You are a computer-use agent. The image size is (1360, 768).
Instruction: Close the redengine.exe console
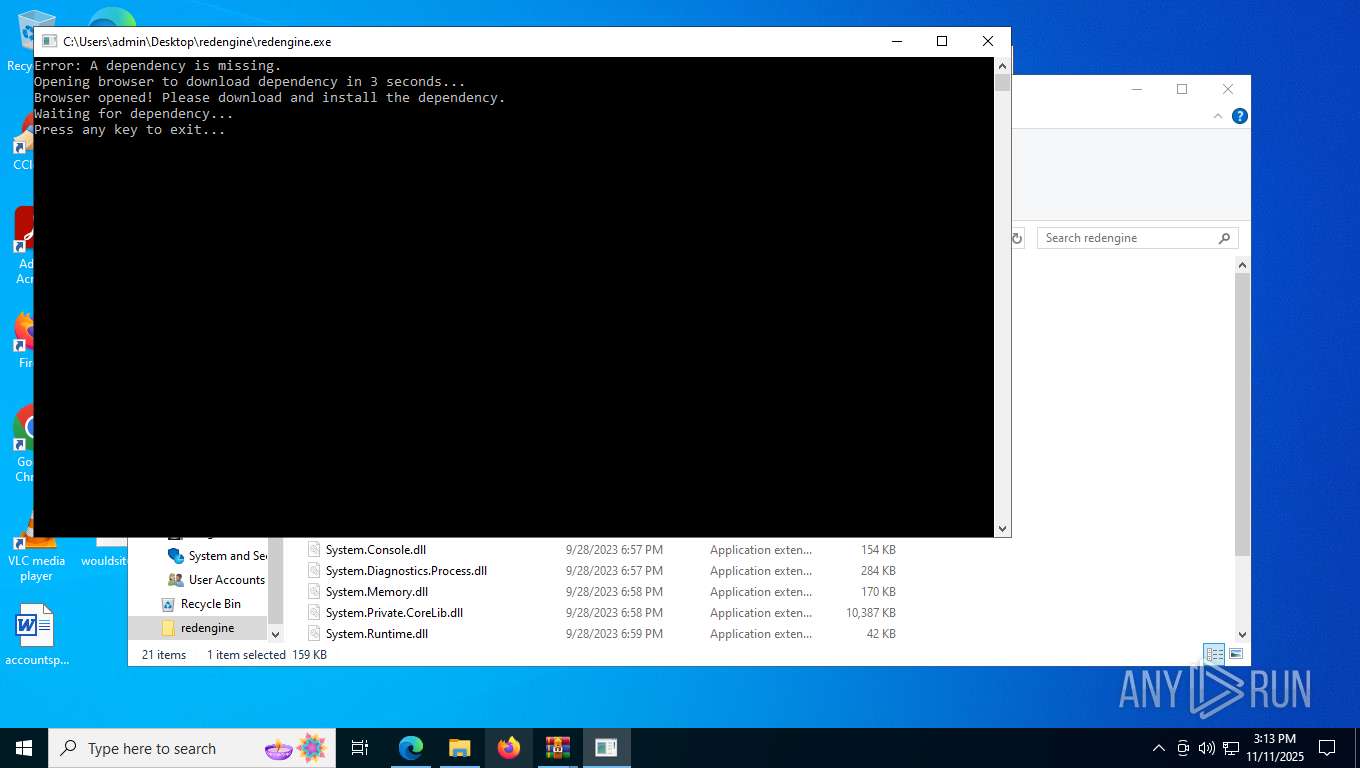988,41
